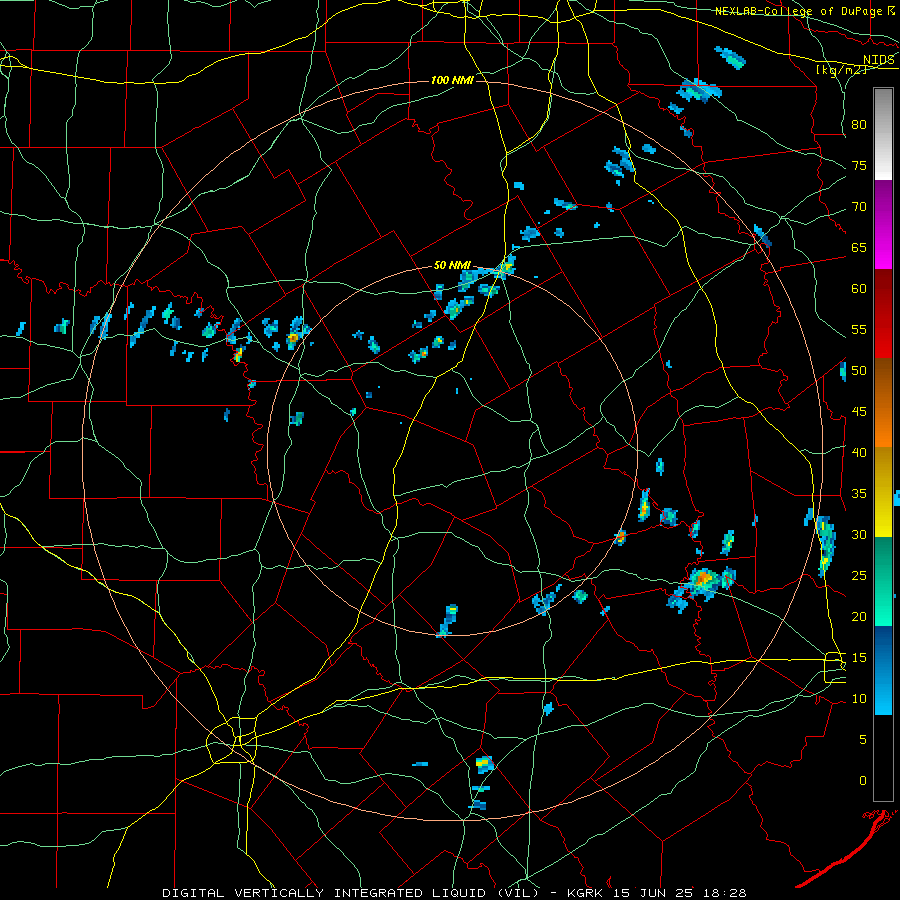Click the scale value 20
The width and height of the screenshot is (900, 900).
coord(859,617)
